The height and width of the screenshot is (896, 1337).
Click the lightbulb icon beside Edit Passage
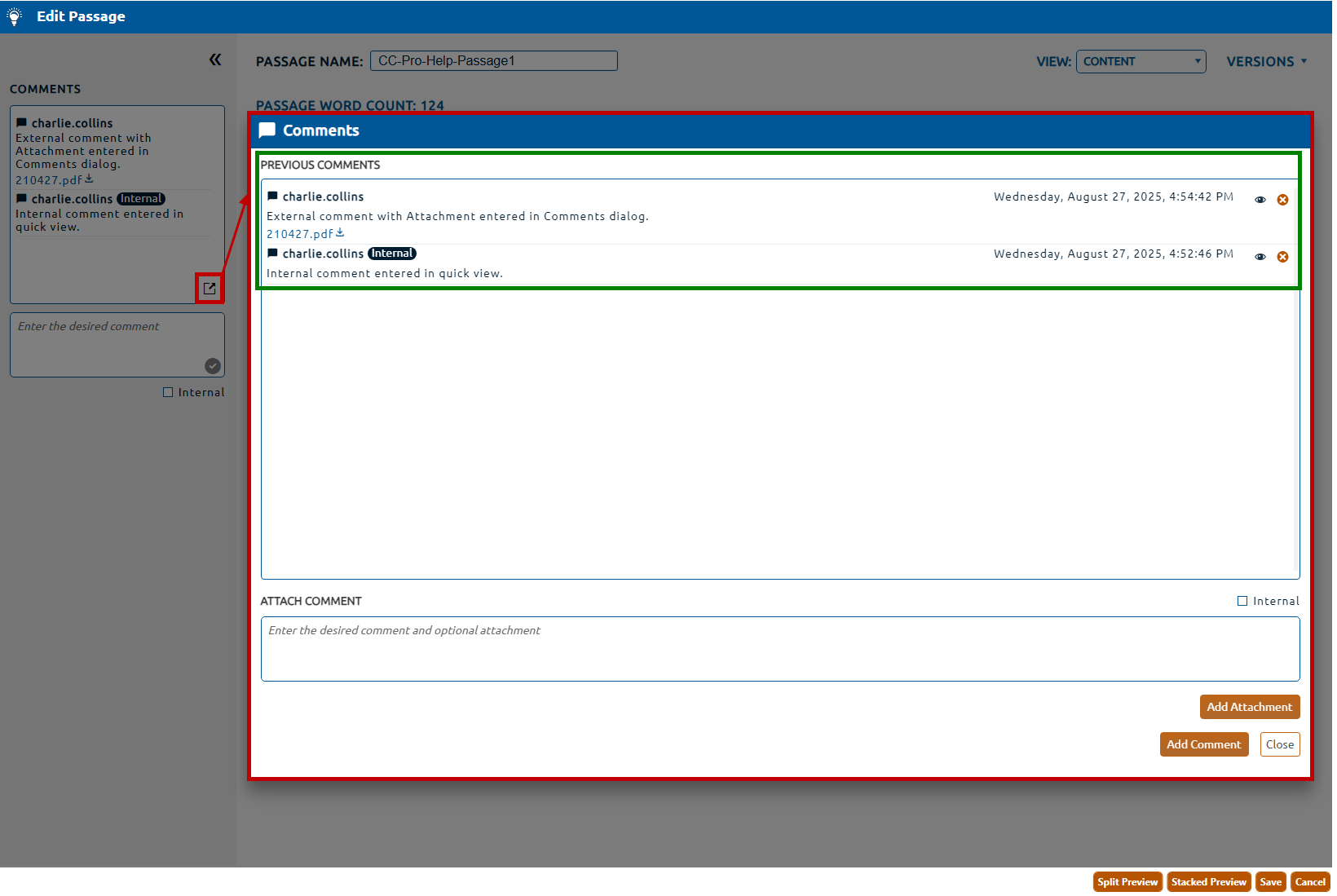(15, 16)
